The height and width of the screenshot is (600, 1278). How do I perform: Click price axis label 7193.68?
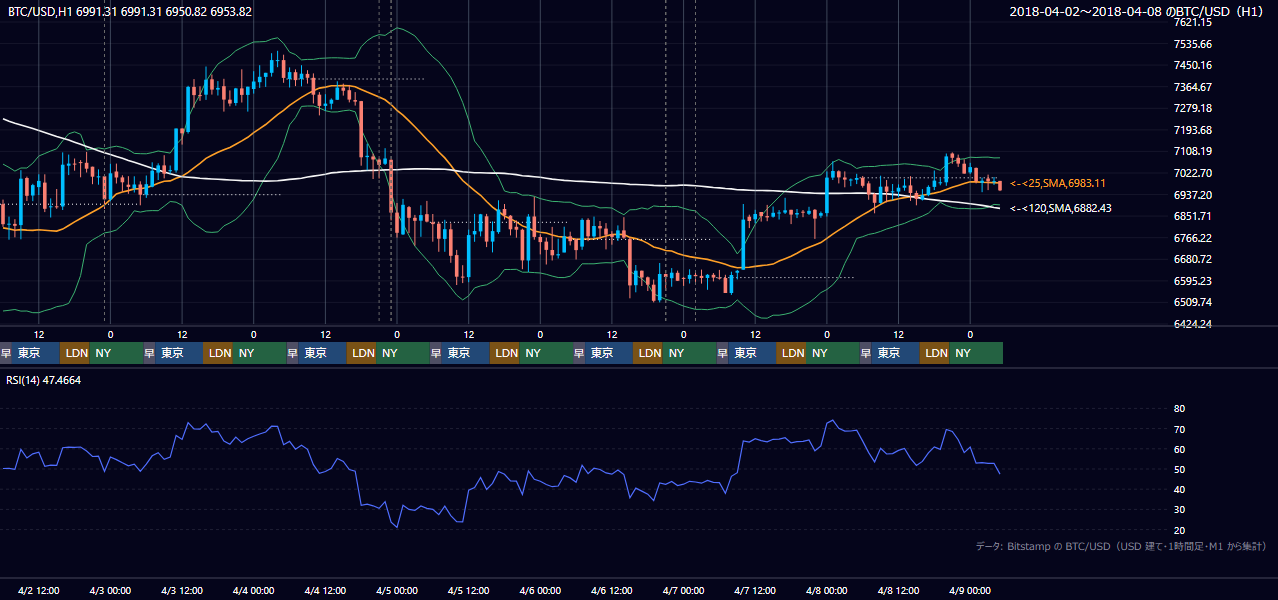tap(1193, 130)
